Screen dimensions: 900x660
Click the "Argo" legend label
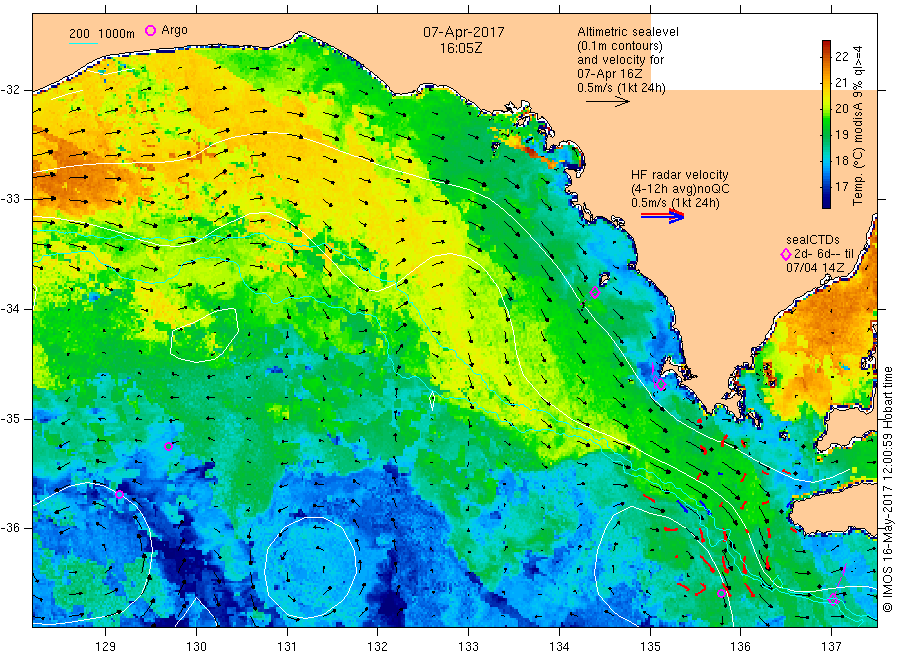click(174, 30)
